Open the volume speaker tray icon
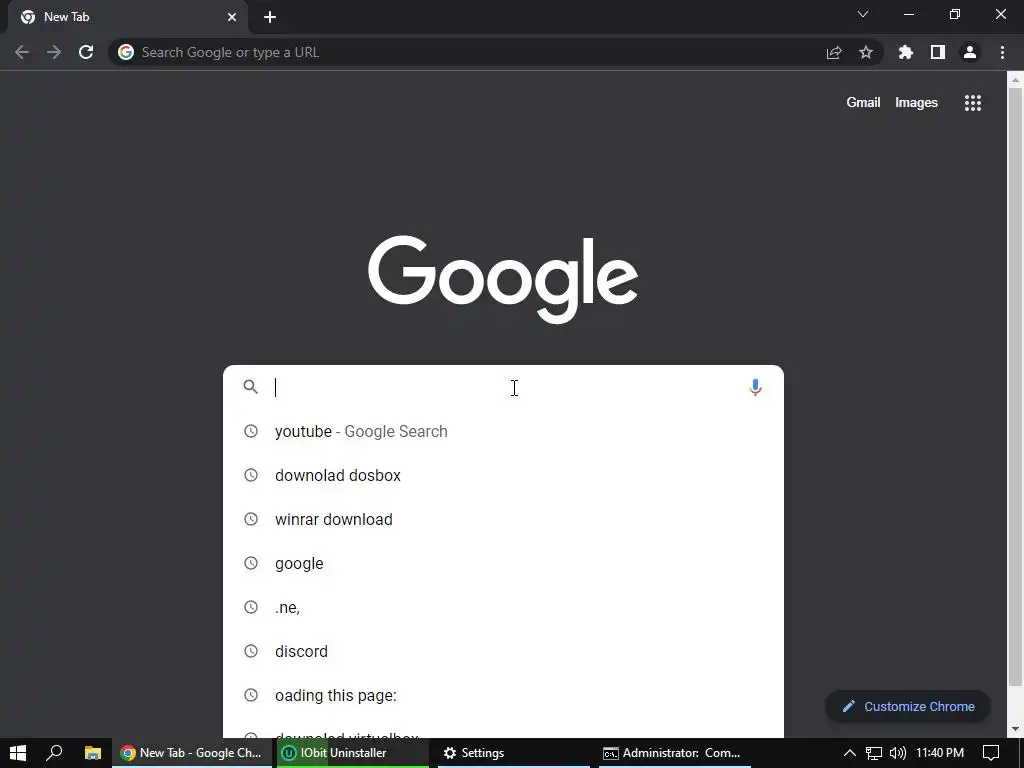Image resolution: width=1024 pixels, height=768 pixels. tap(898, 753)
